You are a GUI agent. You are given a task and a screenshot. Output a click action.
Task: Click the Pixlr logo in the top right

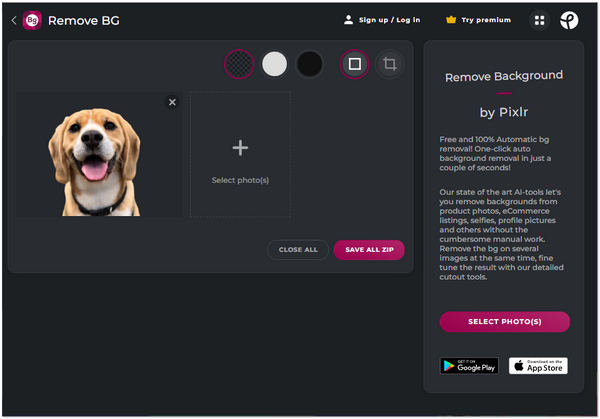coord(569,20)
